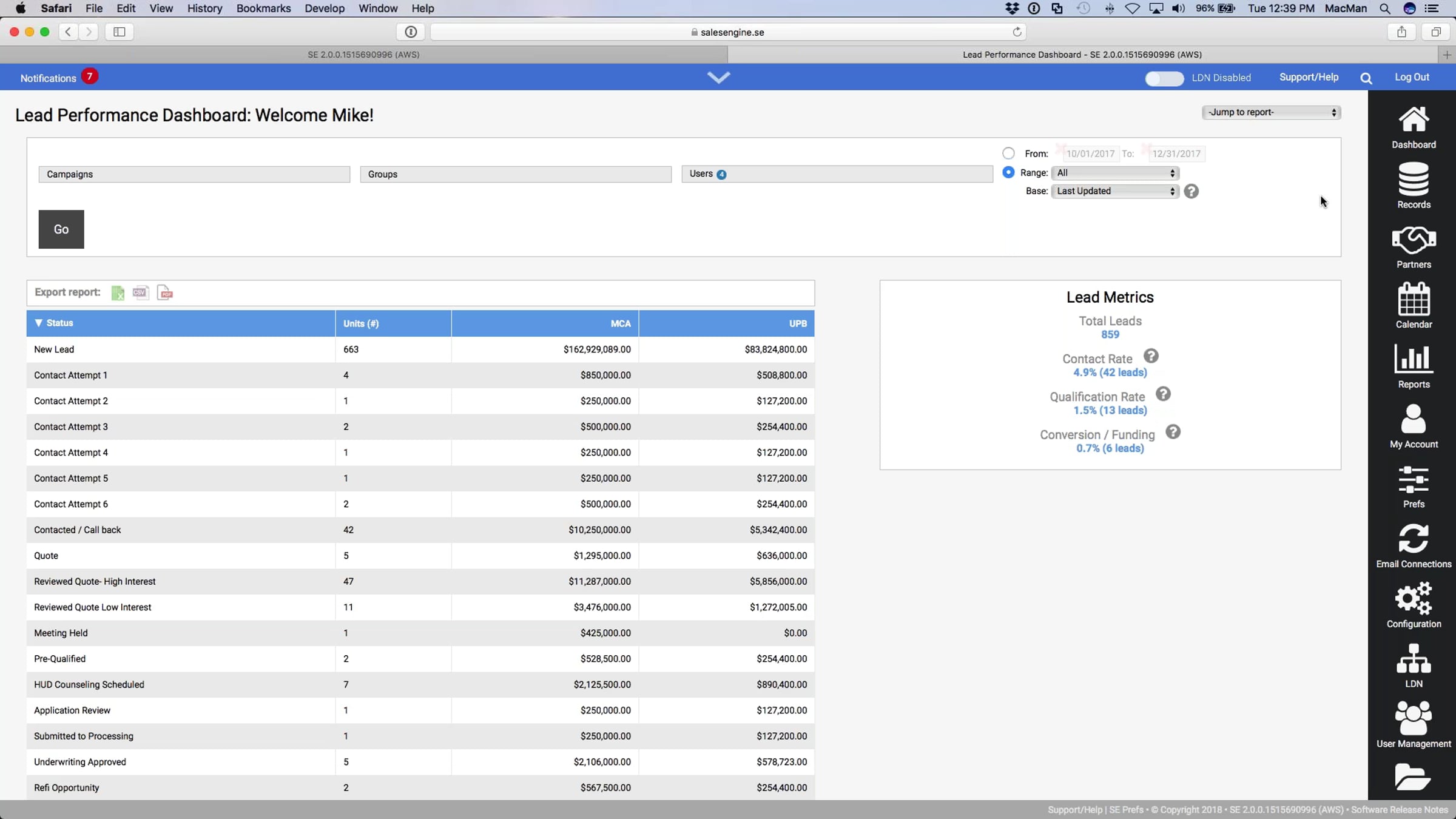Screen dimensions: 1456x819
Task: Export report as PDF
Action: [165, 293]
